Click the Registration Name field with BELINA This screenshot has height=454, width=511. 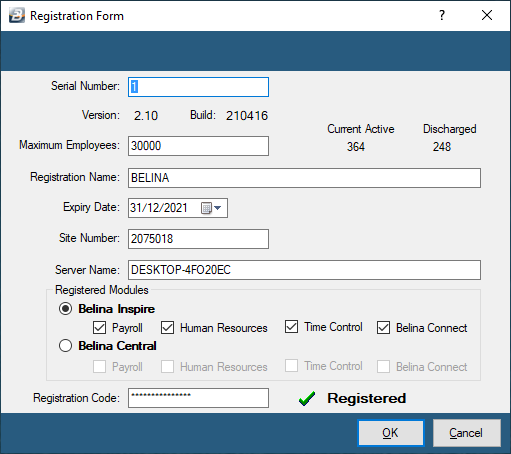pyautogui.click(x=304, y=178)
